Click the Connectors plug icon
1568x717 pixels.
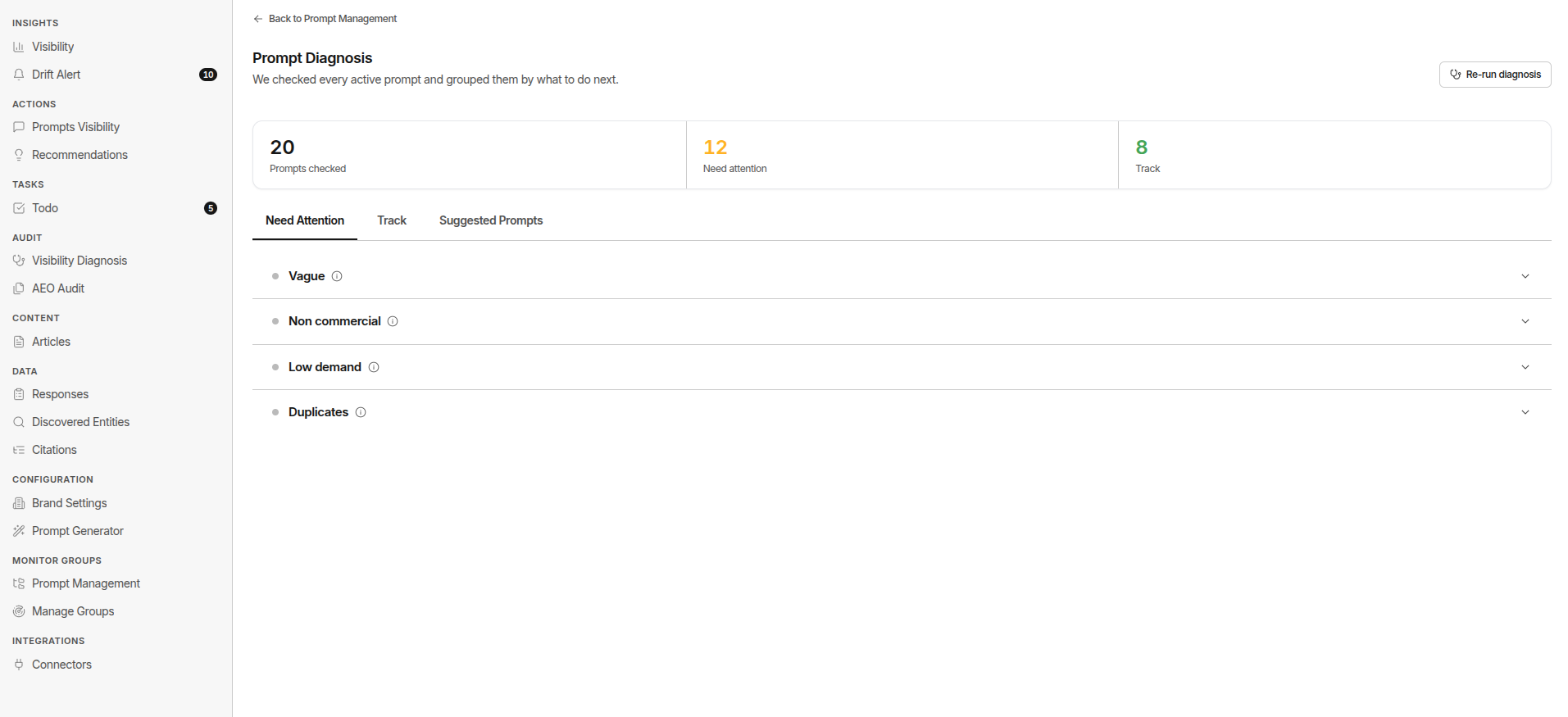pos(19,665)
